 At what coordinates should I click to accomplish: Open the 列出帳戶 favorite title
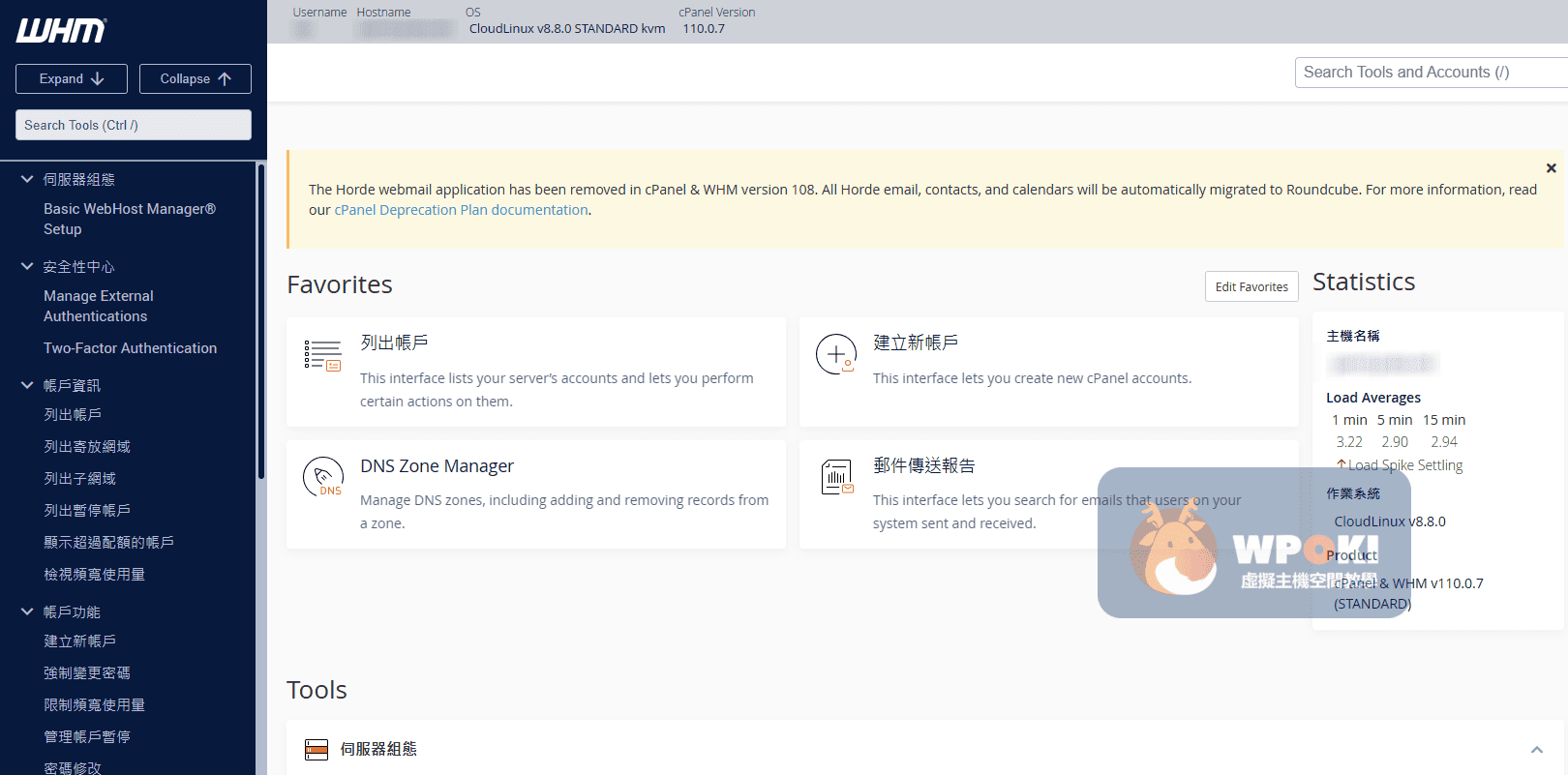pyautogui.click(x=394, y=343)
